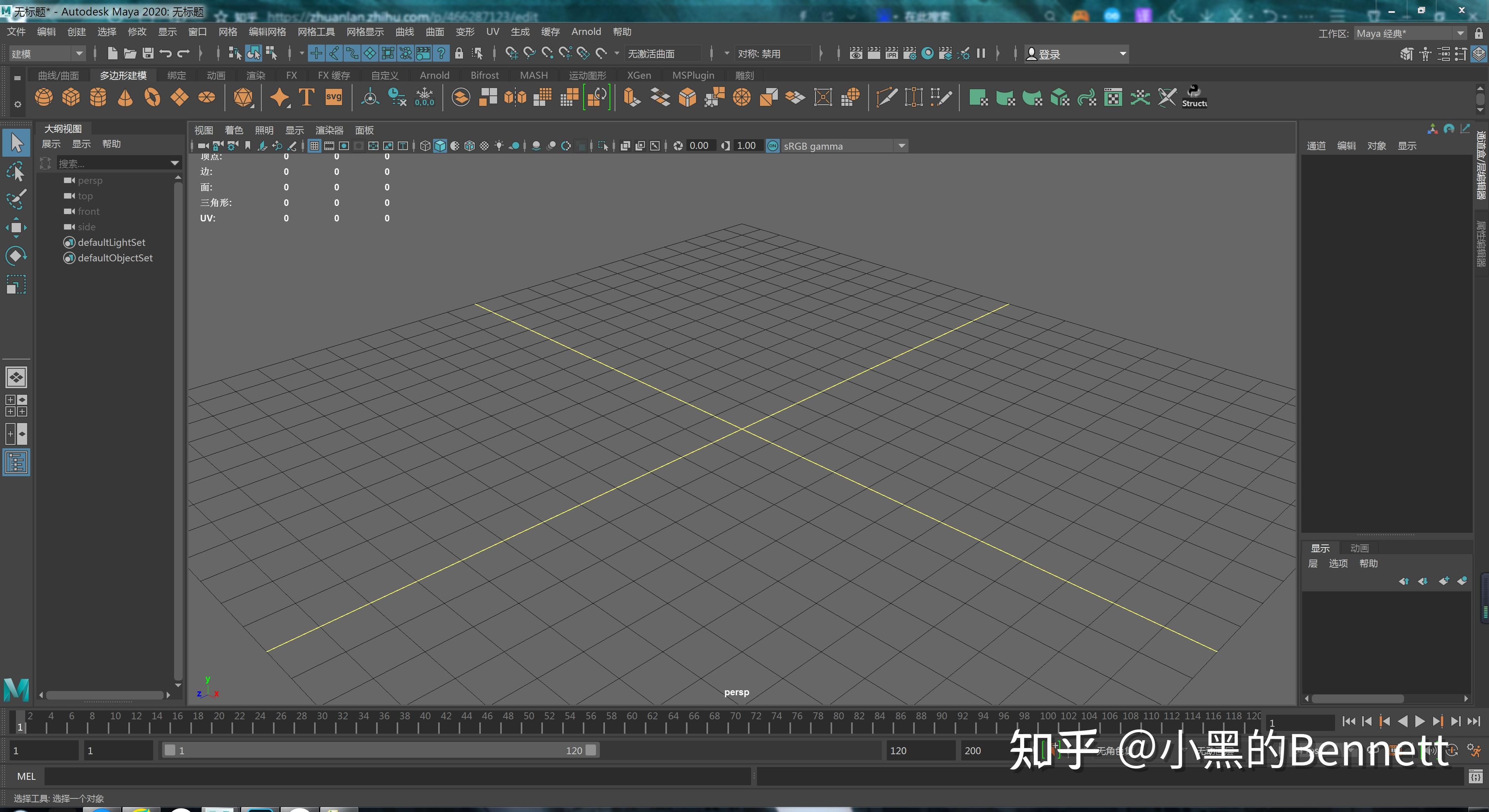1489x812 pixels.
Task: Create a polygon cone from shelf
Action: click(x=125, y=97)
